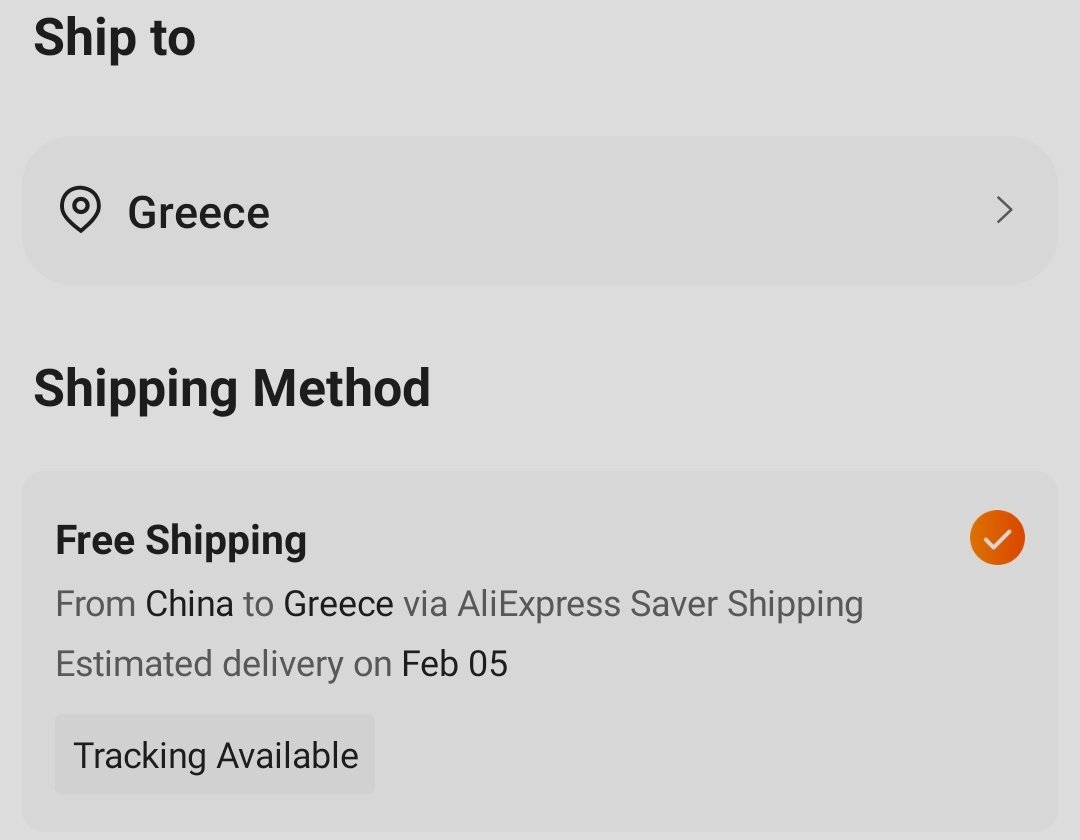
Task: Tap the word Shipping in Free Shipping title
Action: [x=226, y=541]
